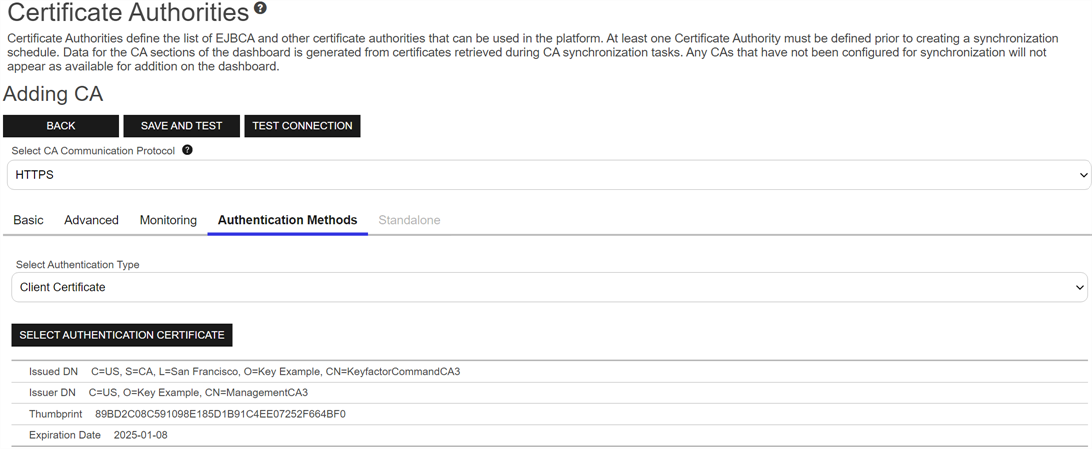
Task: Click the Issued DN certificate row
Action: [x=275, y=372]
